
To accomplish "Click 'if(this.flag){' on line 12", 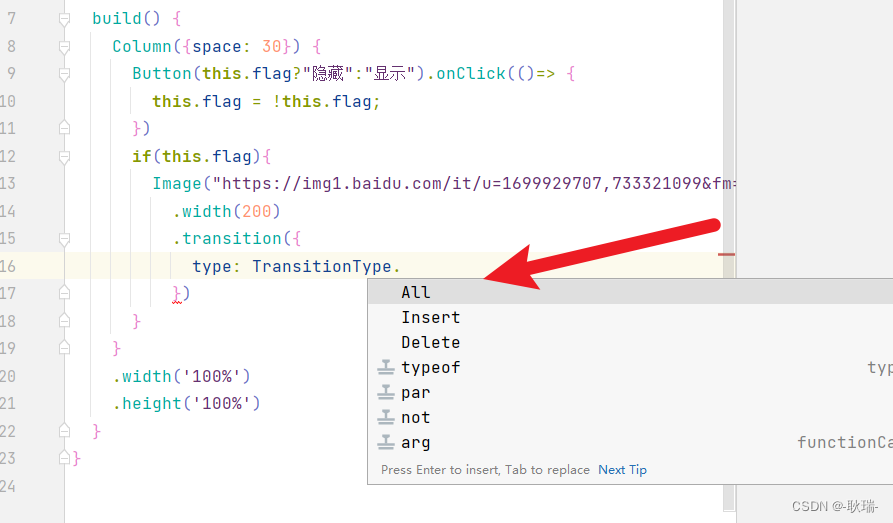I will (x=202, y=156).
